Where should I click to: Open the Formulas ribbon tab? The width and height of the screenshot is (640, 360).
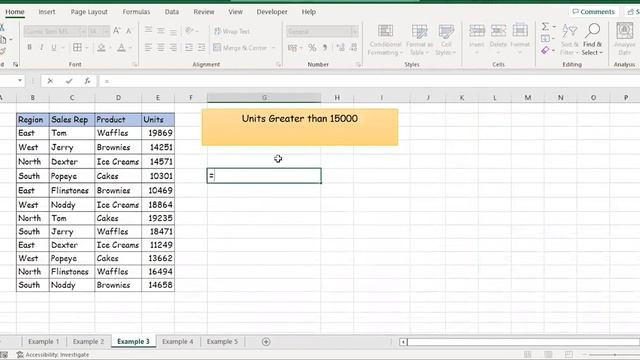[136, 12]
